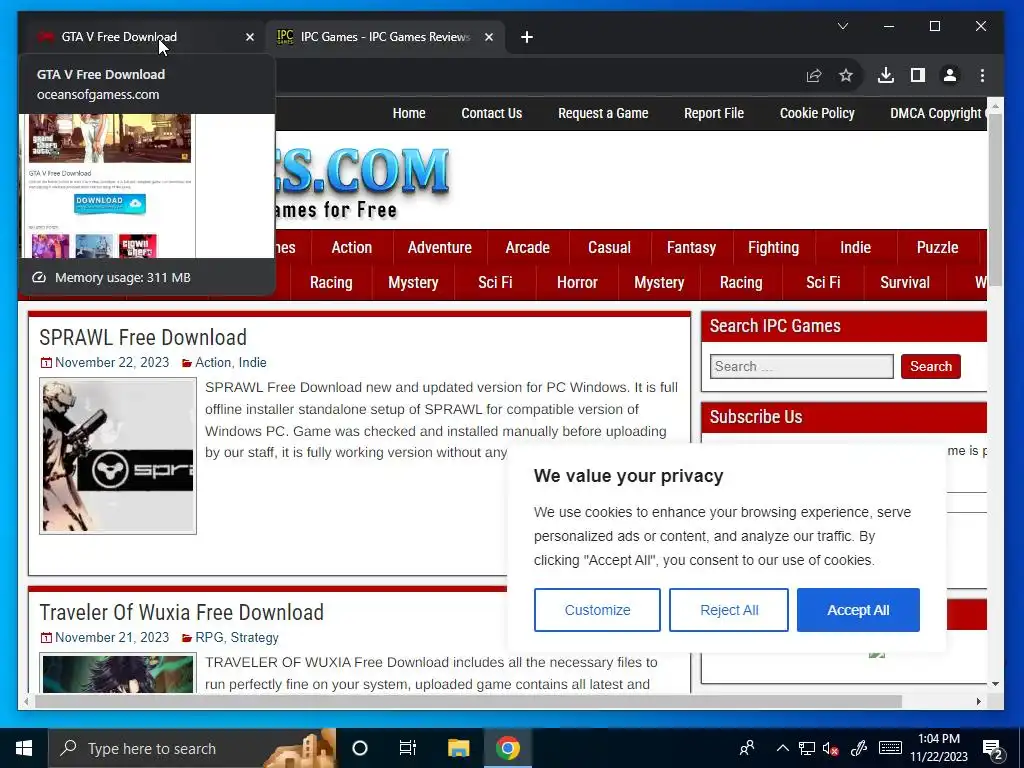Open Traveler Of Wuxia Free Download title
The image size is (1024, 768).
[182, 613]
